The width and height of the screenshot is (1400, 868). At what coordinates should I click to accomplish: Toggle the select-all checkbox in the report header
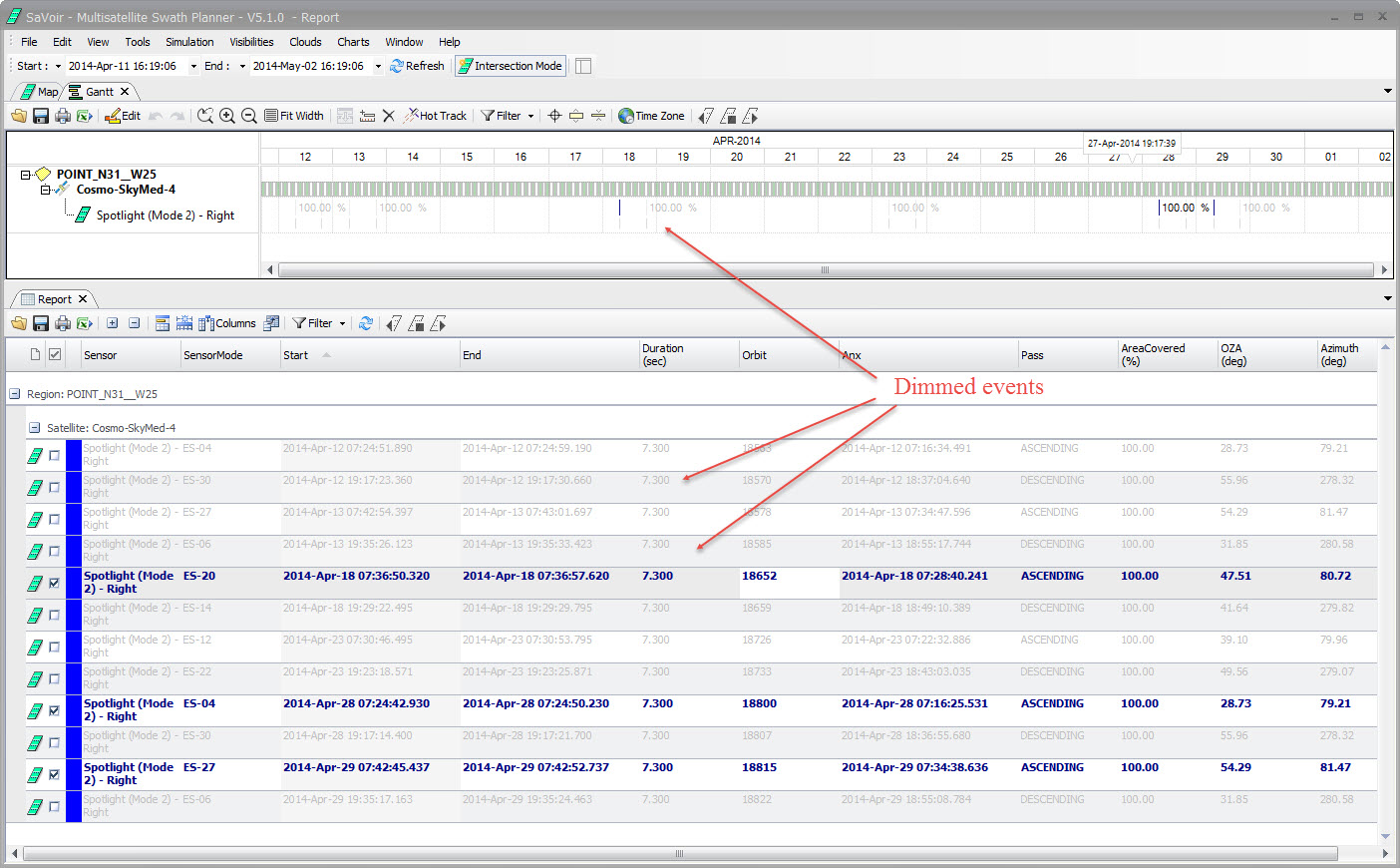point(55,354)
